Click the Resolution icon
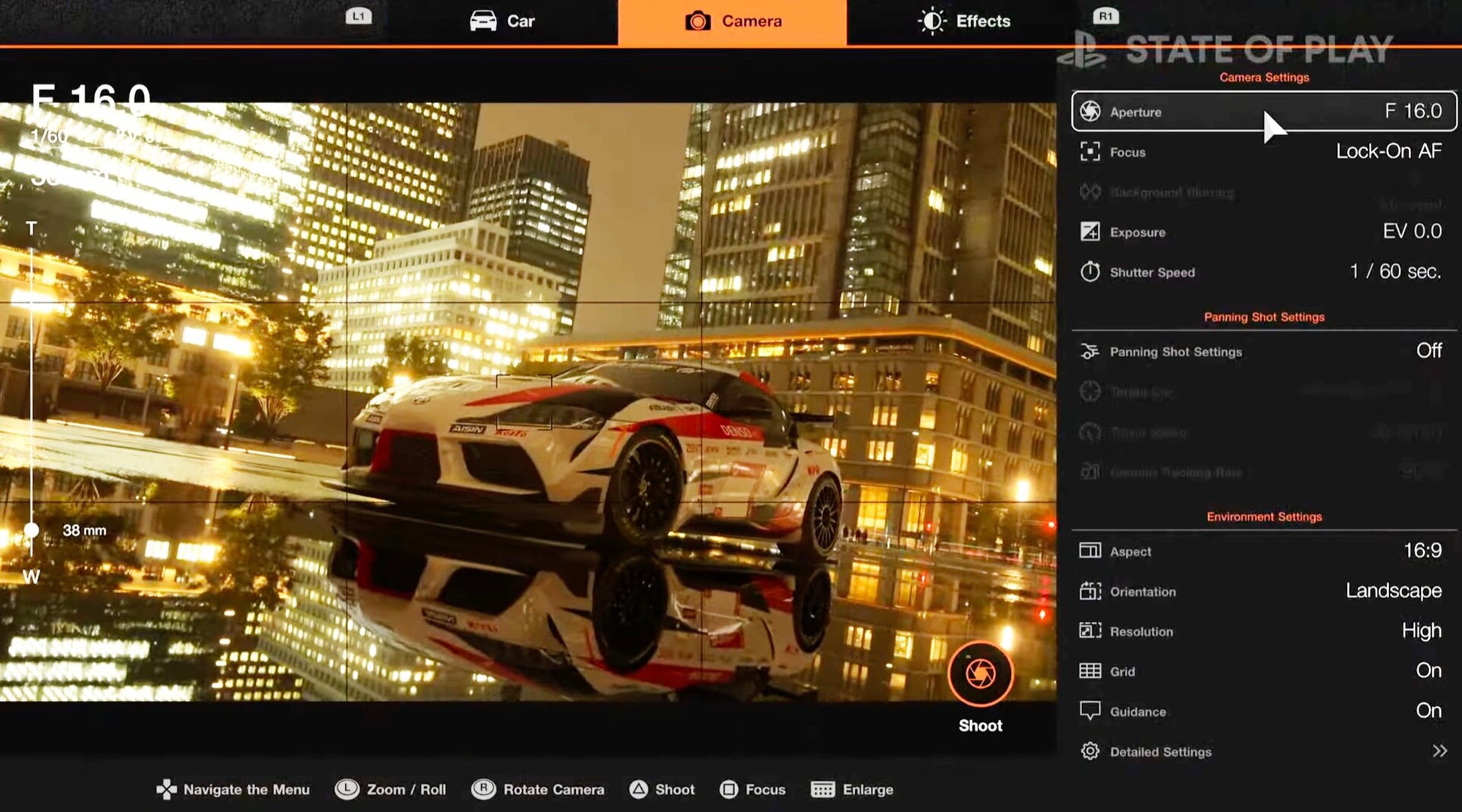This screenshot has height=812, width=1462. click(x=1090, y=630)
